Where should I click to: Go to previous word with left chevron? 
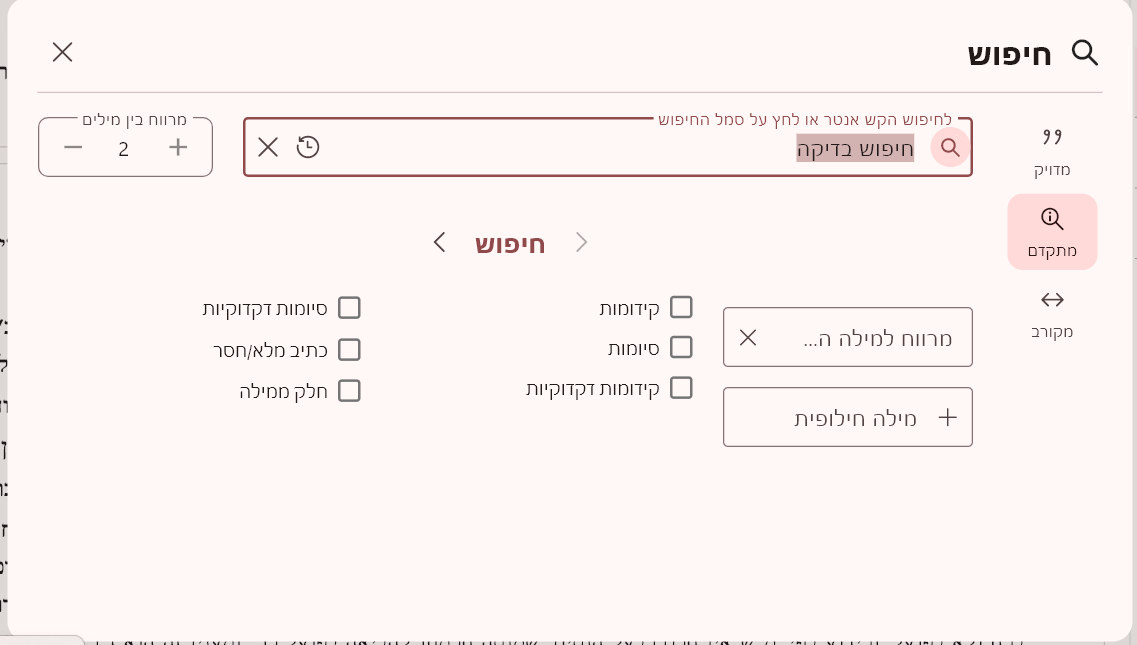click(439, 242)
